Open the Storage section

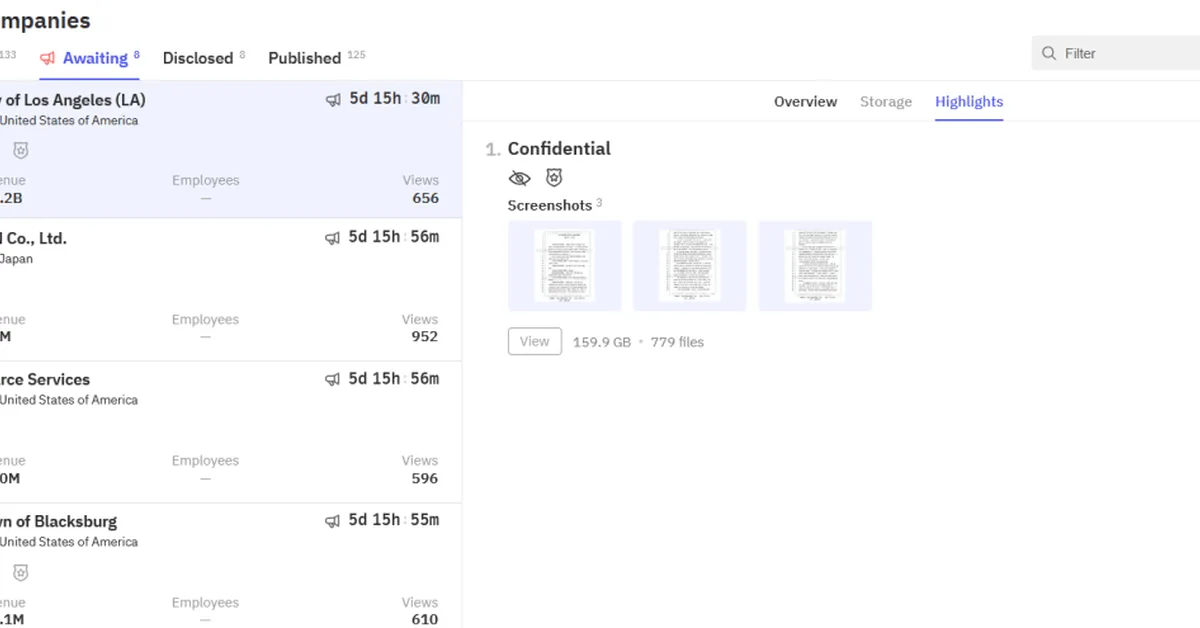point(886,102)
